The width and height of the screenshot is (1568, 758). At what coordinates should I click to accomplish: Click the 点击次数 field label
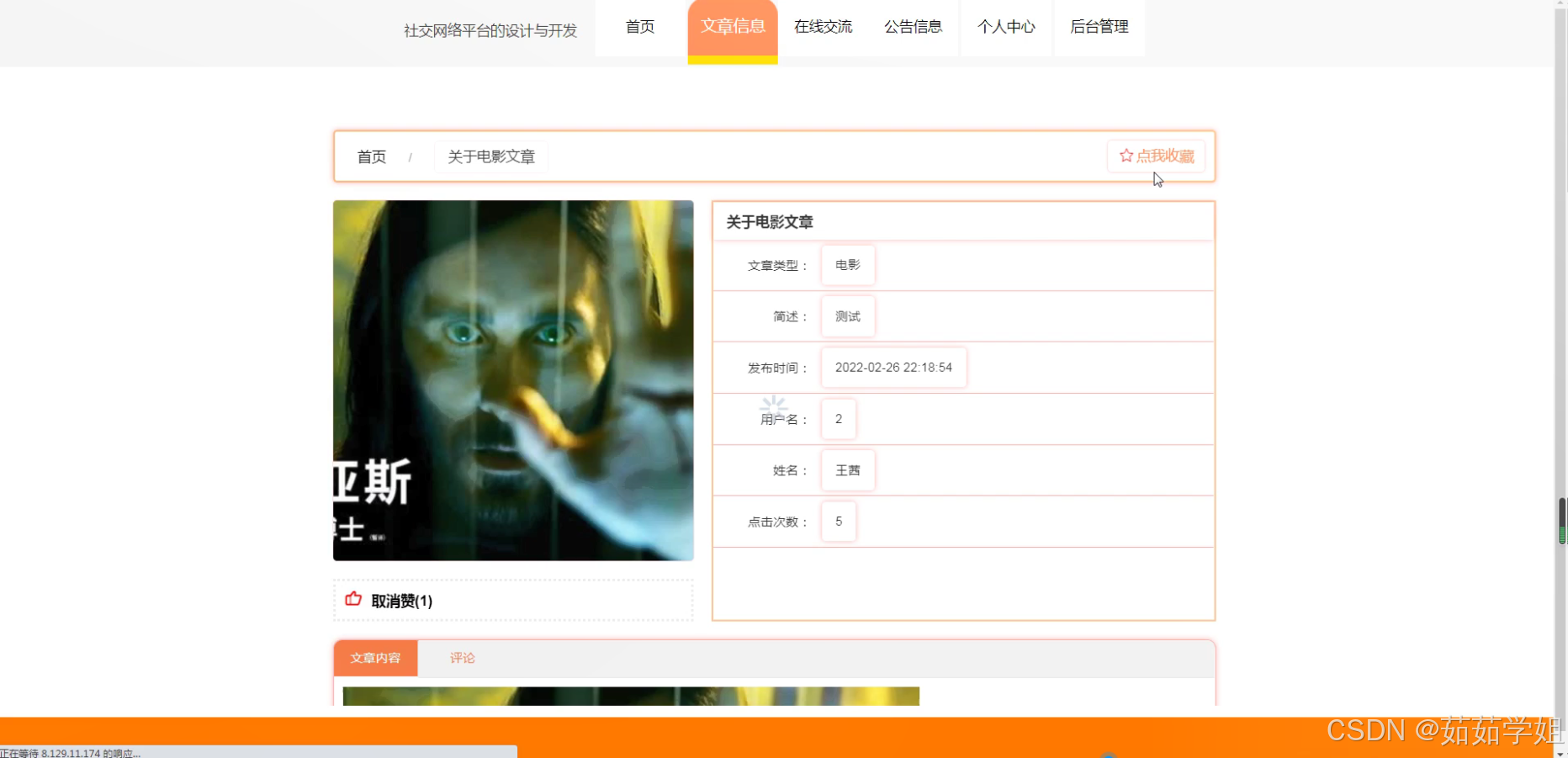[776, 522]
